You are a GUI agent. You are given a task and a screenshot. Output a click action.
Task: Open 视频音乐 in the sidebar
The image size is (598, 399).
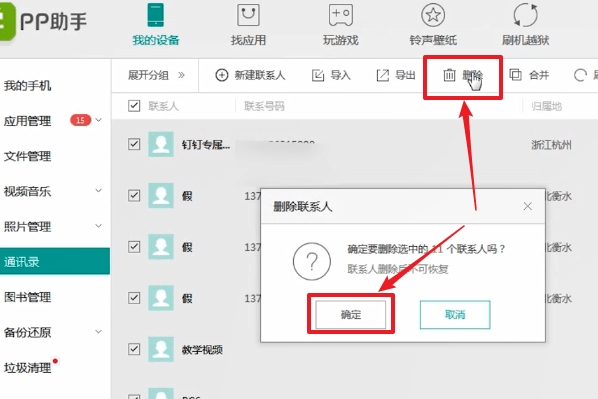point(27,191)
